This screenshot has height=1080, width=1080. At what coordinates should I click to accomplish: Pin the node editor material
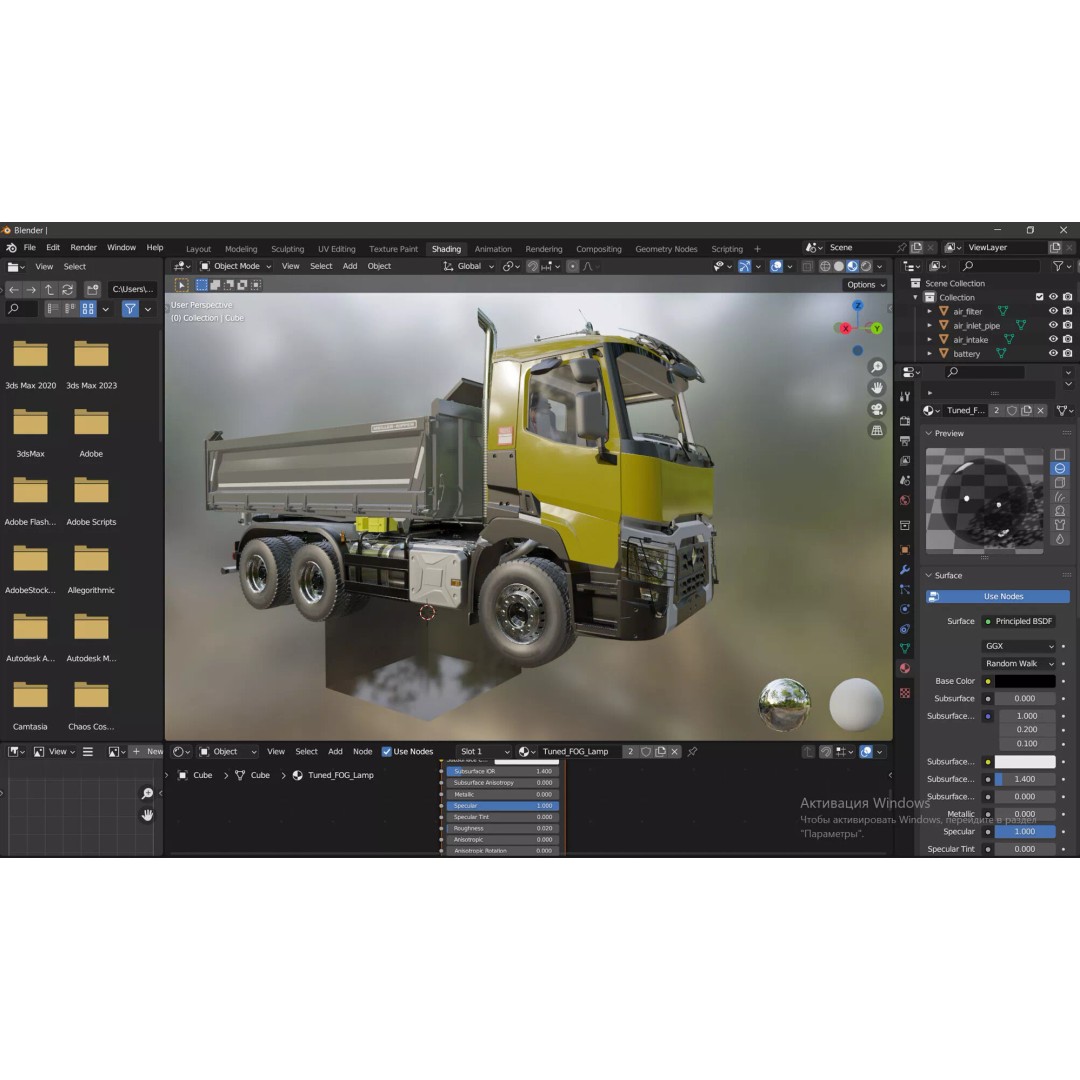tap(692, 751)
